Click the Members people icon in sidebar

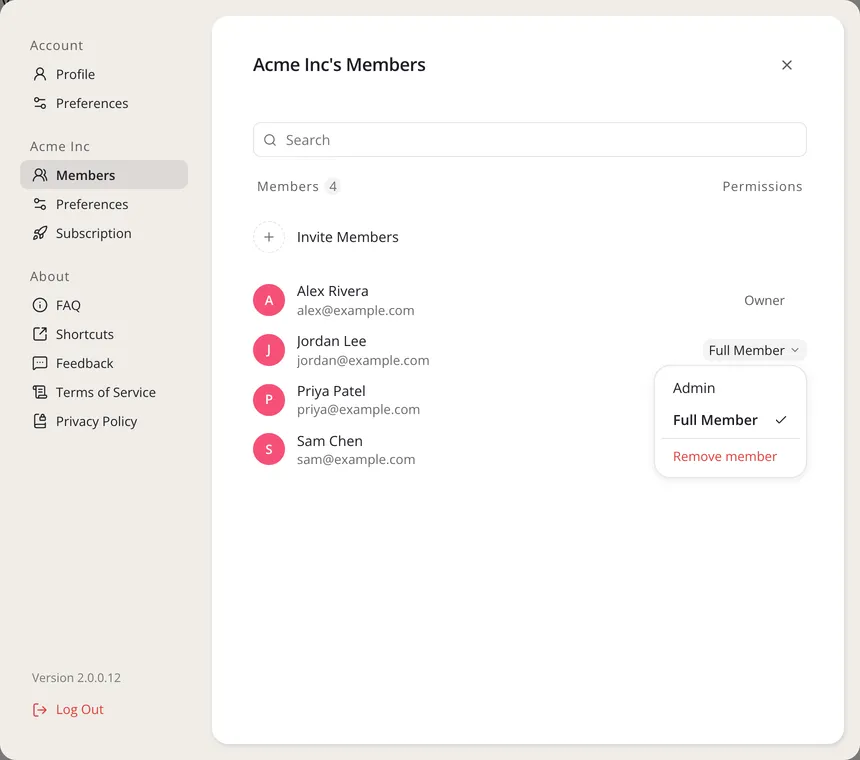tap(39, 175)
